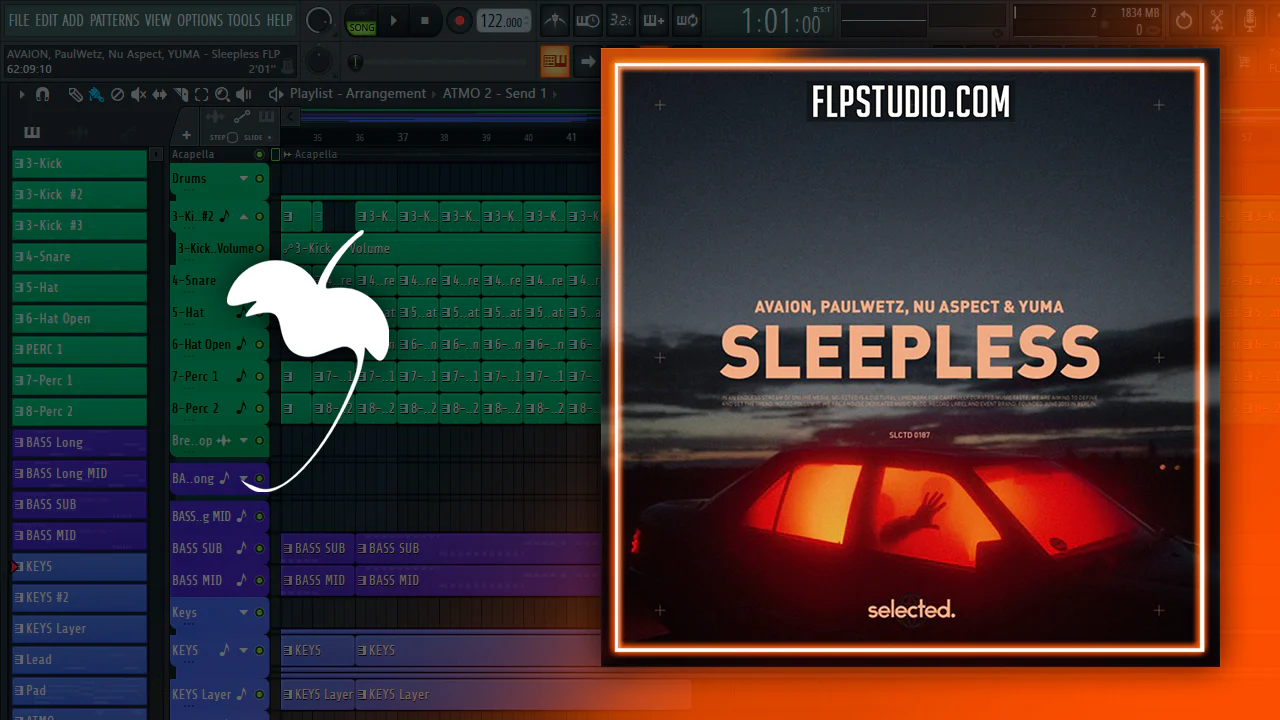Toggle Acapella track mute LED

[260, 154]
